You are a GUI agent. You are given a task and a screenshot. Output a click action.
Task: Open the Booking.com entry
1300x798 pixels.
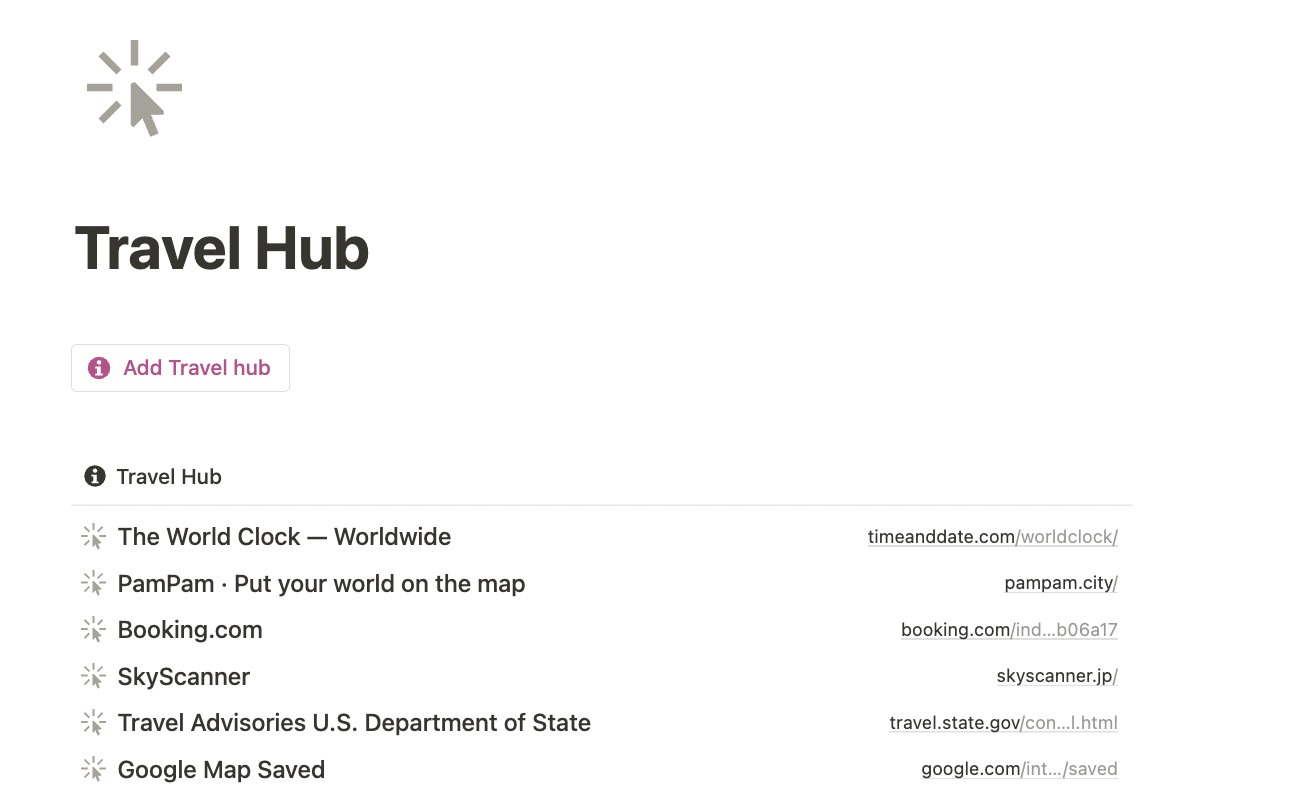[x=190, y=630]
